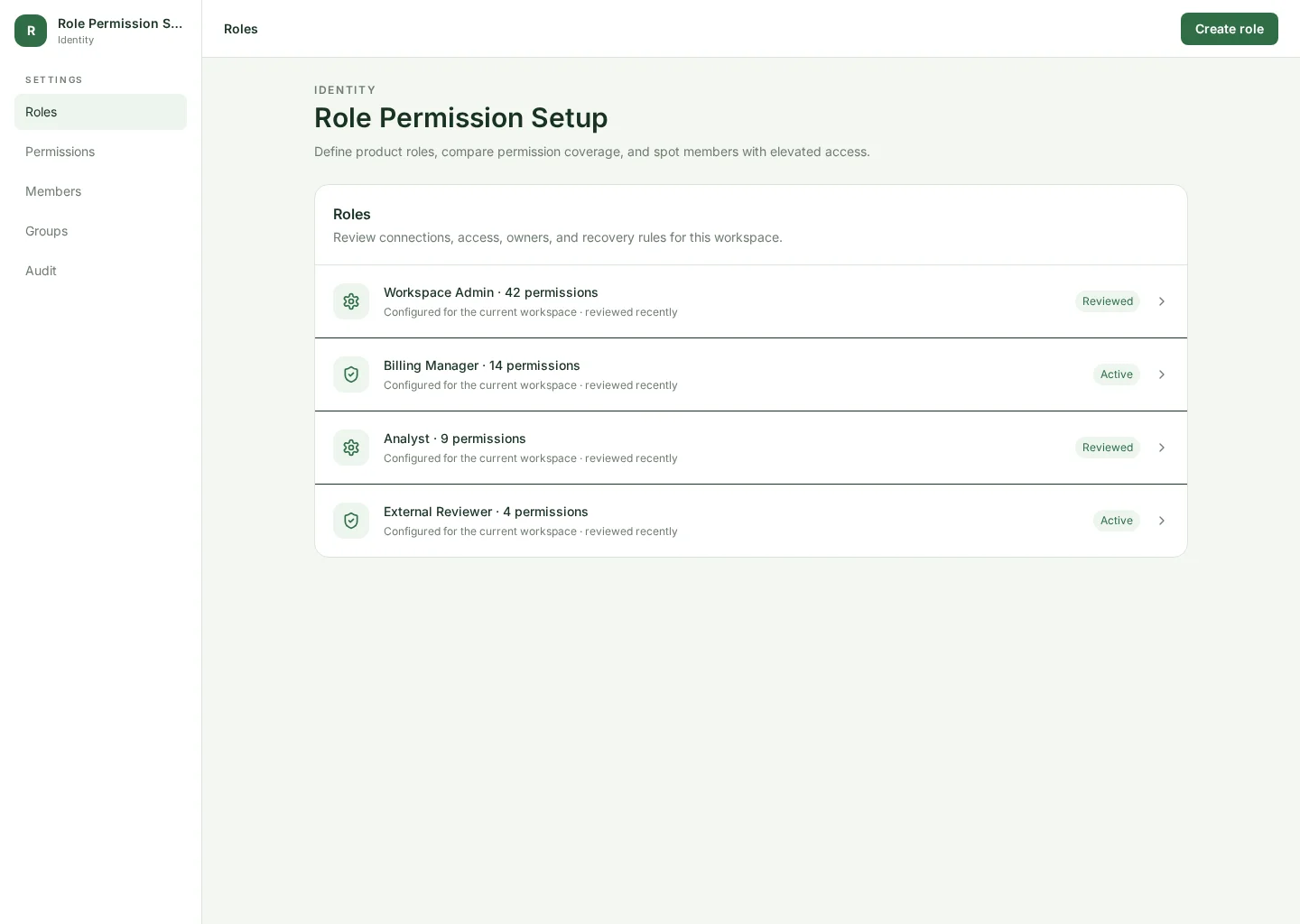The image size is (1300, 924).
Task: Click the 'Role Permission S...' workspace name
Action: pyautogui.click(x=120, y=23)
